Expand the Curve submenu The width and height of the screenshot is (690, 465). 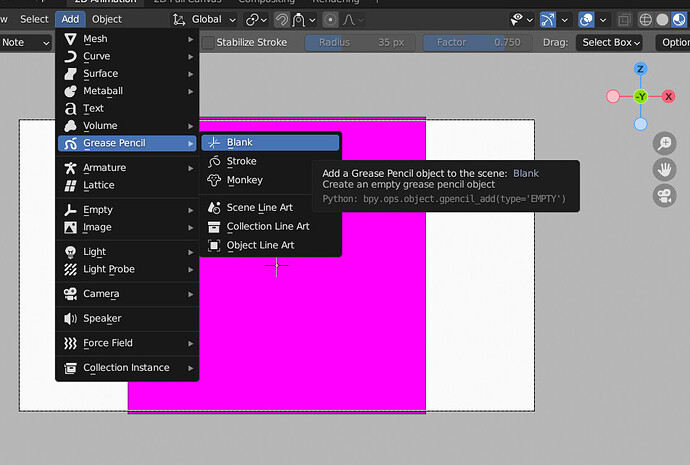coord(127,56)
